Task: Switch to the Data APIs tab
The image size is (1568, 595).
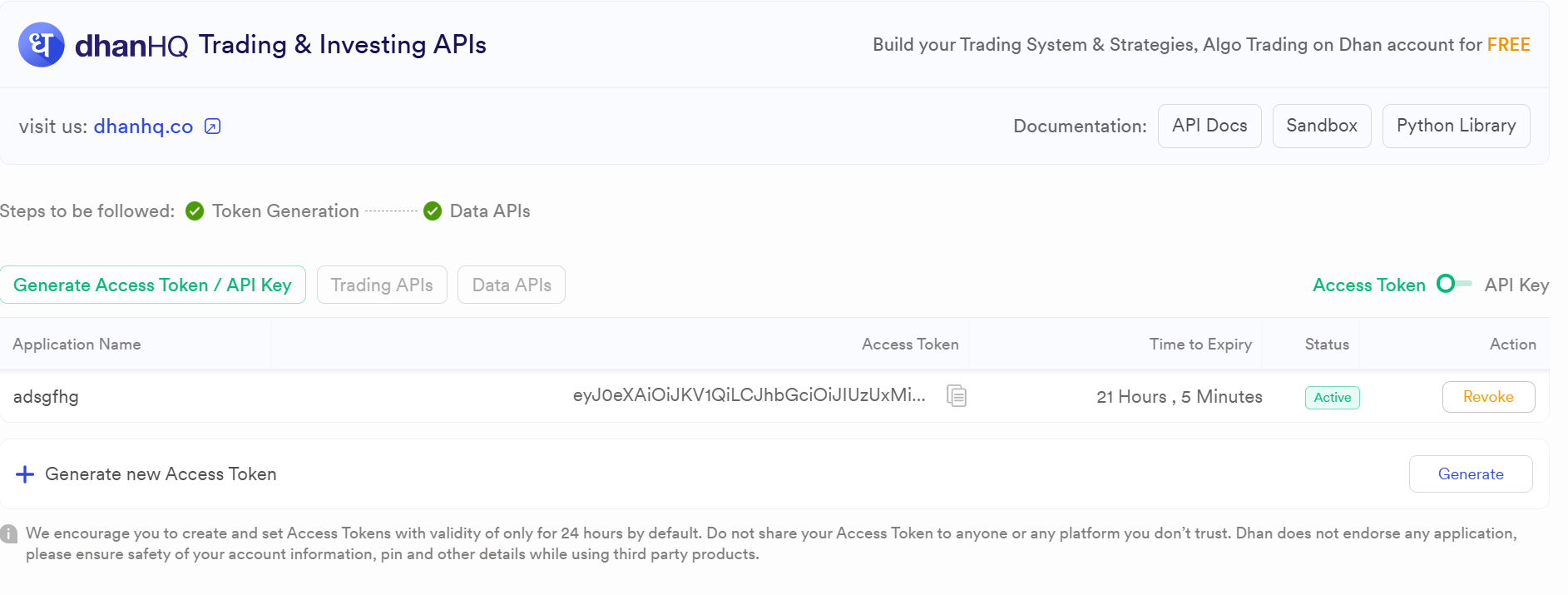Action: [x=512, y=285]
